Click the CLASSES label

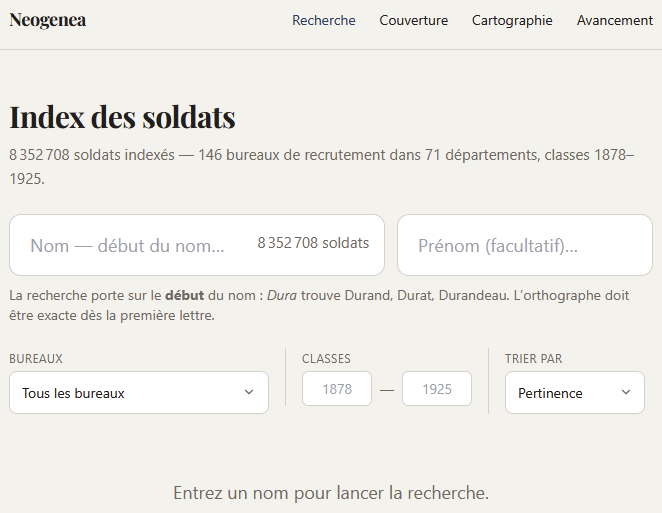326,358
